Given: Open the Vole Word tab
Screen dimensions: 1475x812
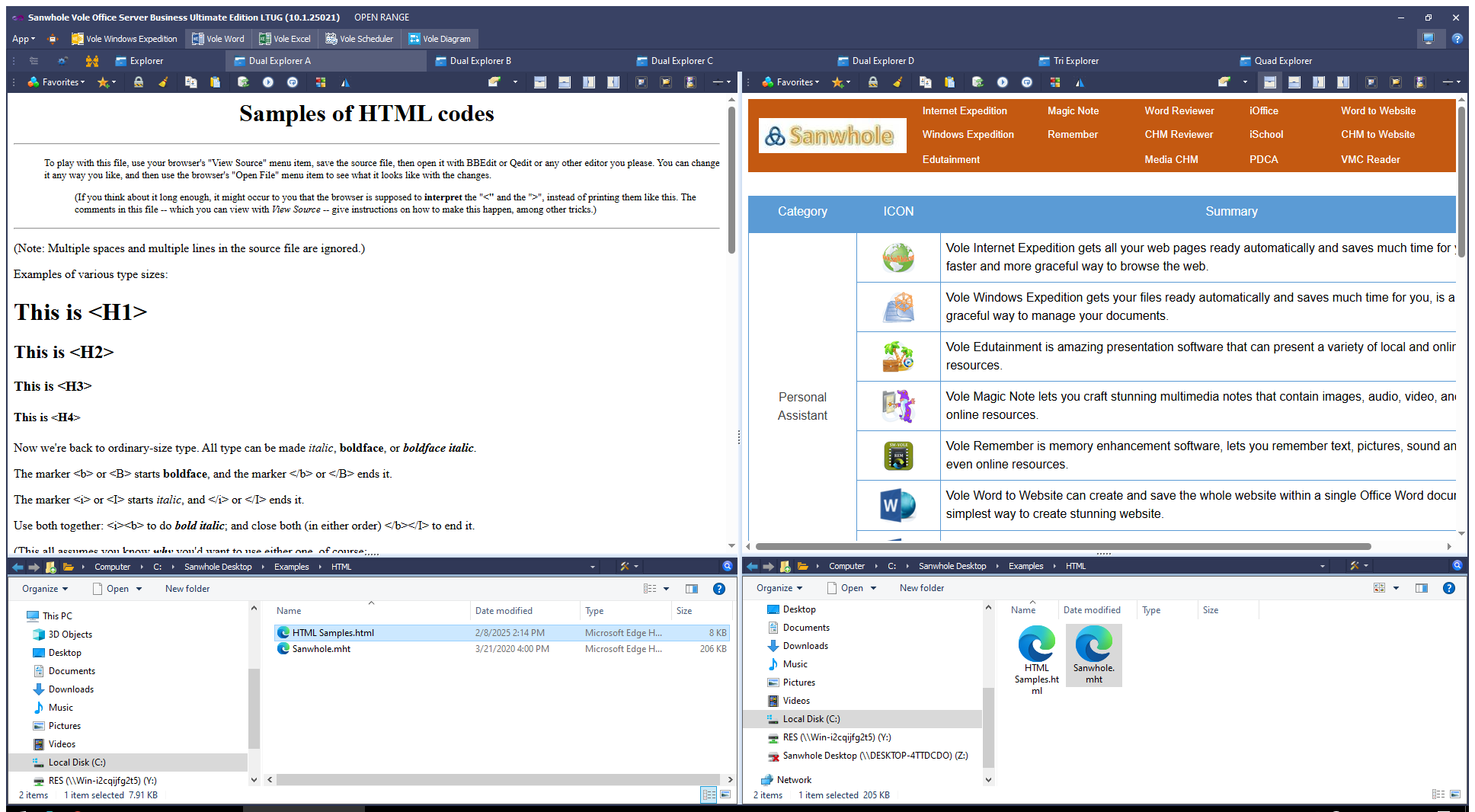Looking at the screenshot, I should [x=218, y=39].
